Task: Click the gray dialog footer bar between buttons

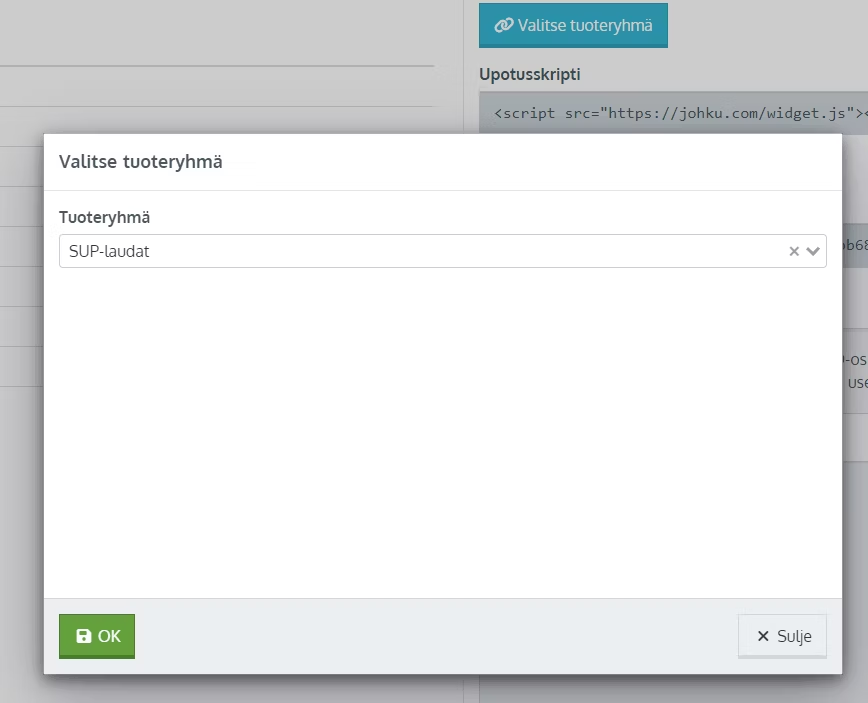Action: pos(436,636)
